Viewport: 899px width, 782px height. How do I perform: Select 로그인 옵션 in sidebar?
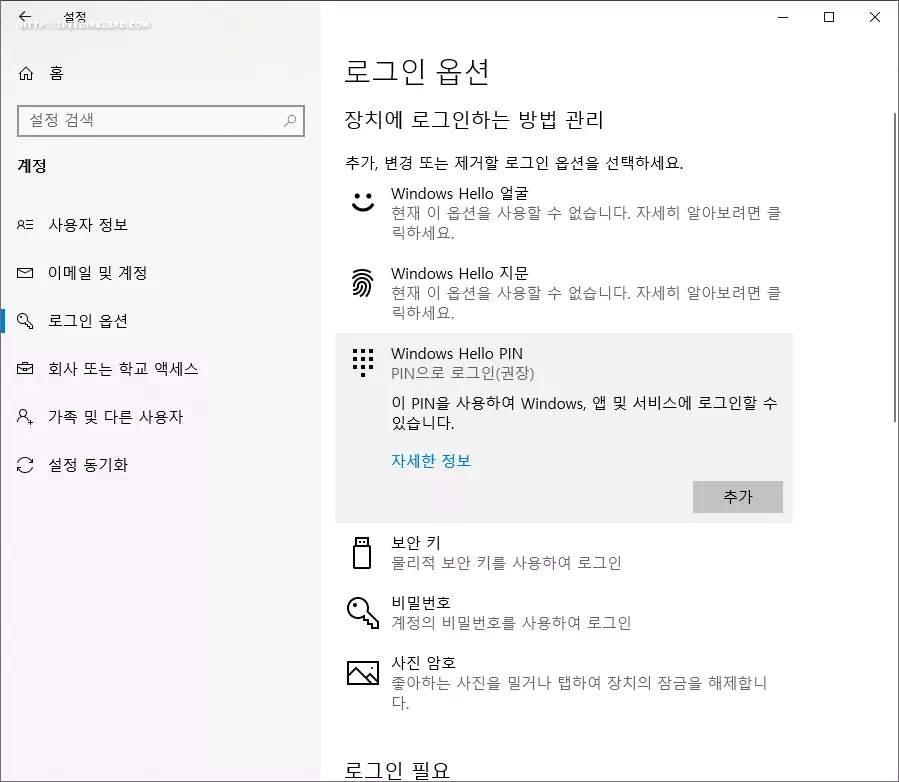[x=161, y=320]
